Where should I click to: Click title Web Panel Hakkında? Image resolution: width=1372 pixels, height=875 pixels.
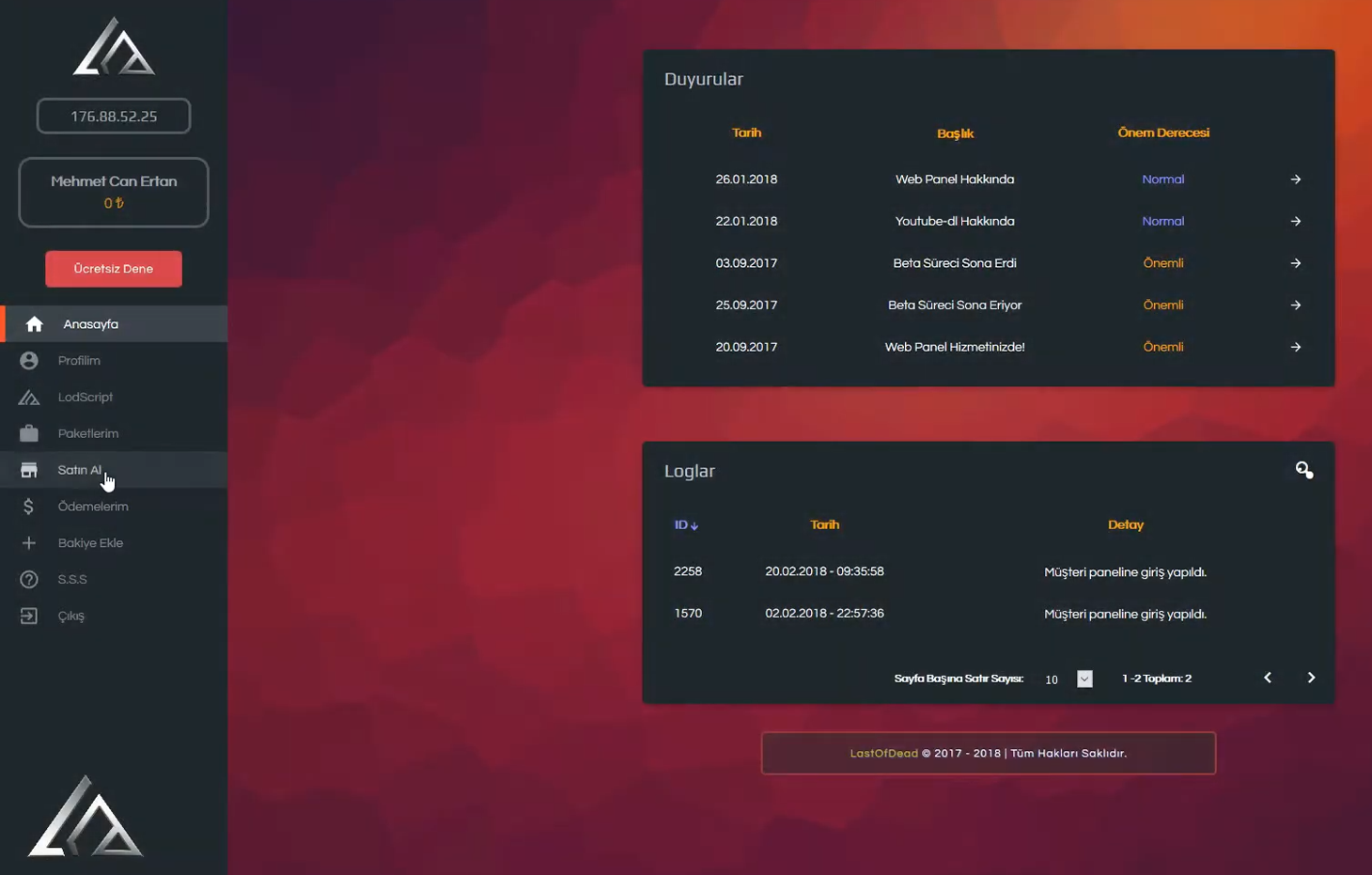(955, 180)
